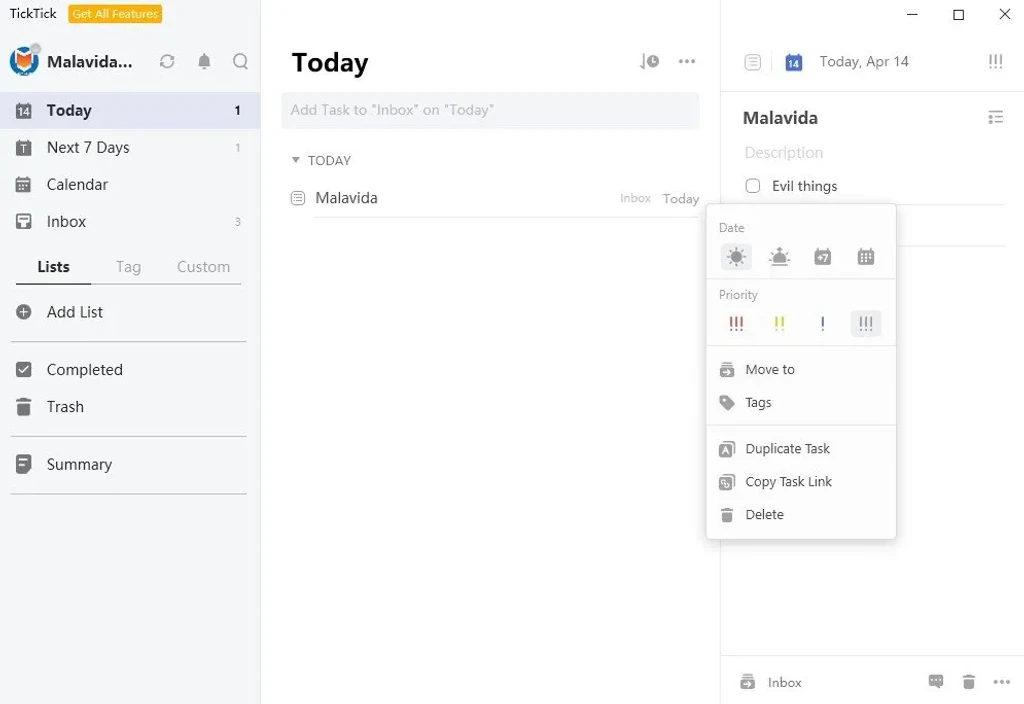Switch to the Custom tab
Image resolution: width=1024 pixels, height=704 pixels.
click(203, 266)
